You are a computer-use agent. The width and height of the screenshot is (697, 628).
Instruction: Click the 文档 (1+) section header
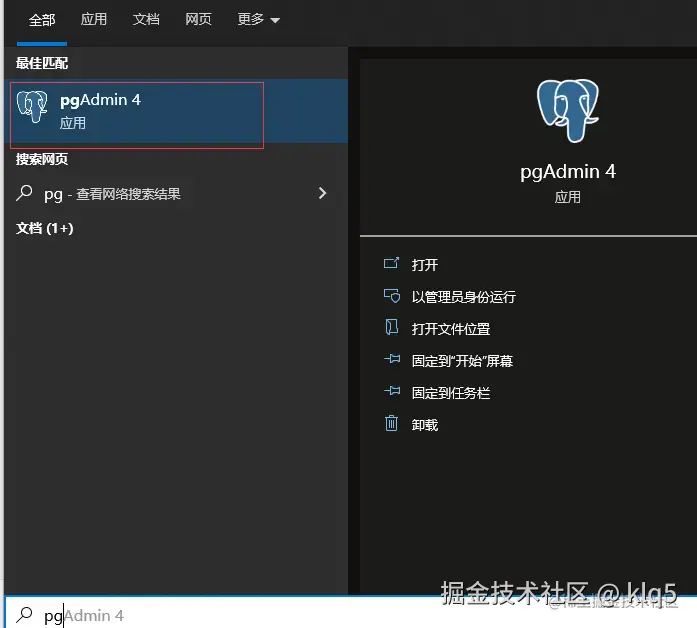coord(44,228)
